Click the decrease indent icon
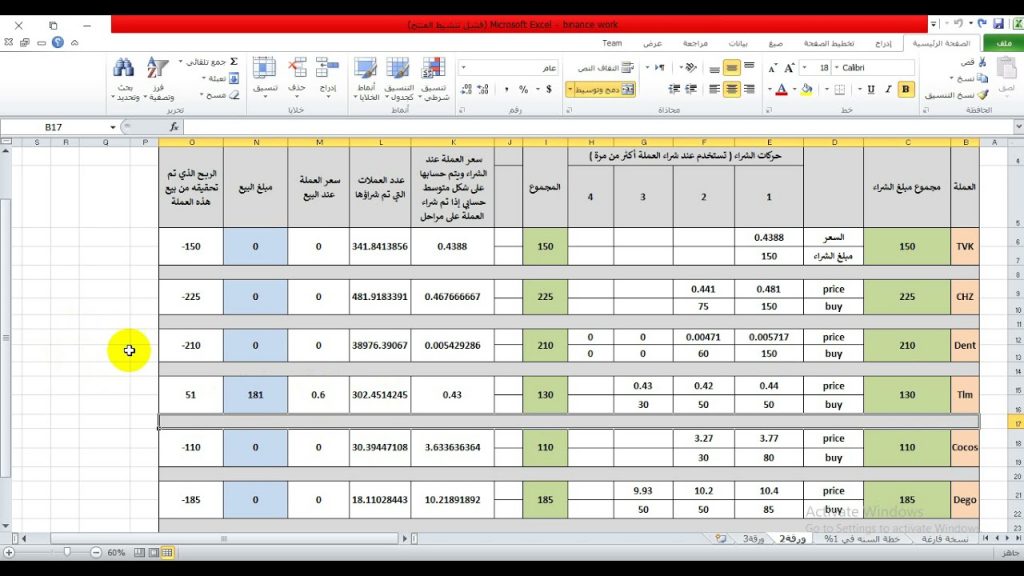 tap(691, 89)
